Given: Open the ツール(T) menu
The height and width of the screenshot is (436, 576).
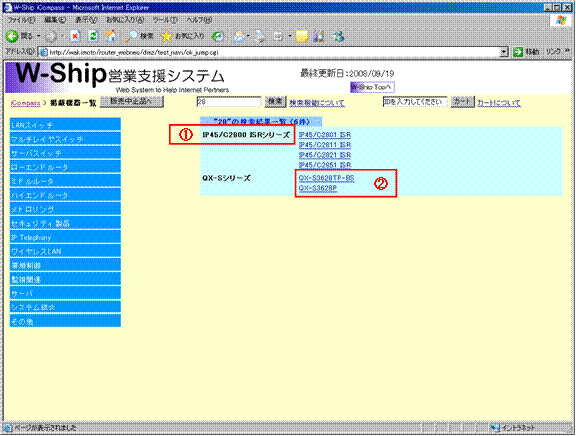Looking at the screenshot, I should [x=165, y=20].
